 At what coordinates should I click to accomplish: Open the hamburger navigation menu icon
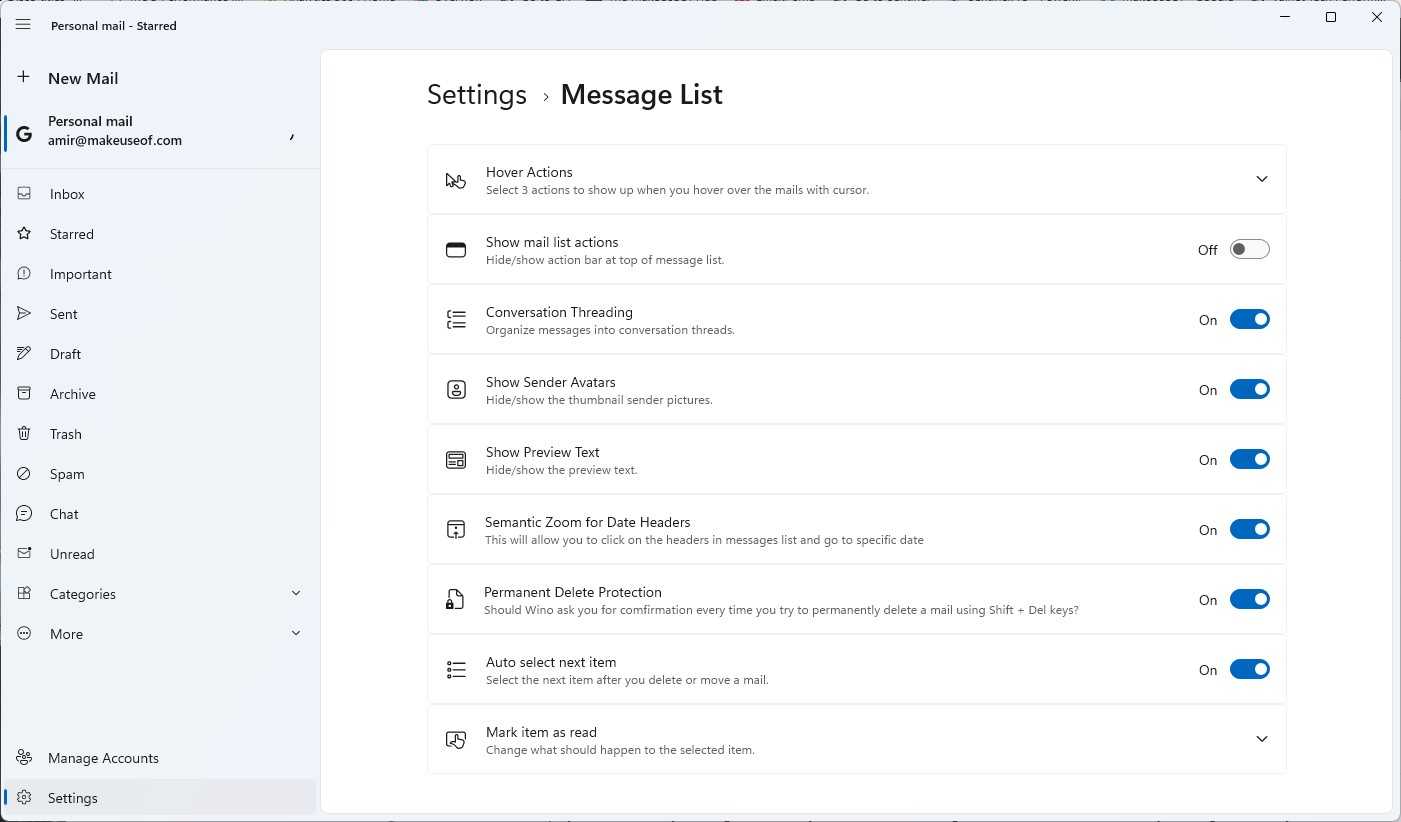pyautogui.click(x=23, y=25)
